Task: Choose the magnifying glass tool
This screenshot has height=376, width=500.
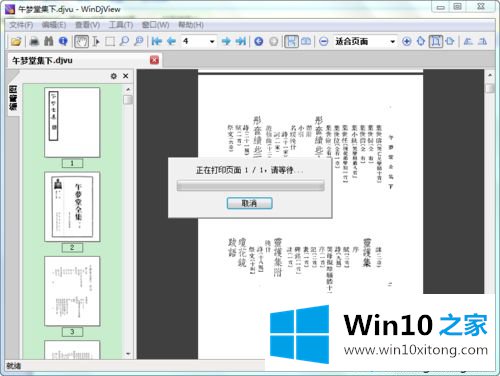Action: click(124, 41)
